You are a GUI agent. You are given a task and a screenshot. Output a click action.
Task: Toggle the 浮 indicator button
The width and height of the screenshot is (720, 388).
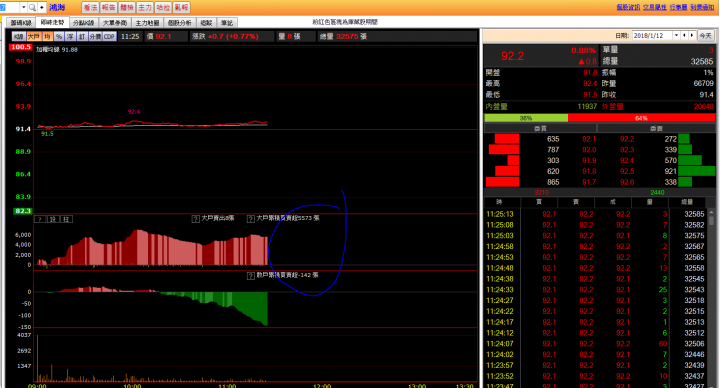tap(70, 36)
